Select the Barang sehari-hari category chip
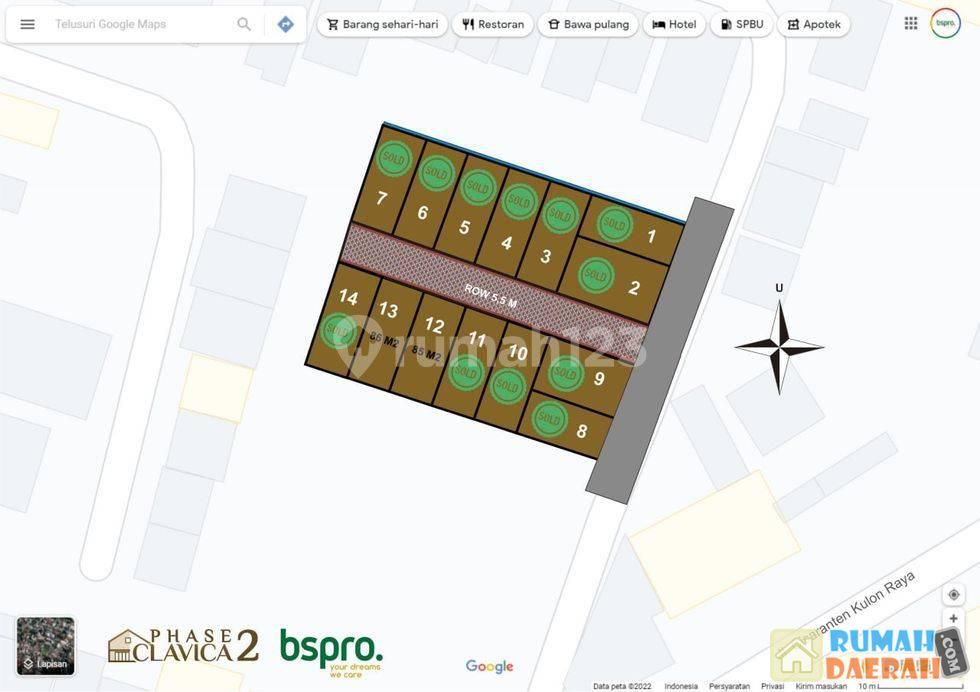 (382, 24)
